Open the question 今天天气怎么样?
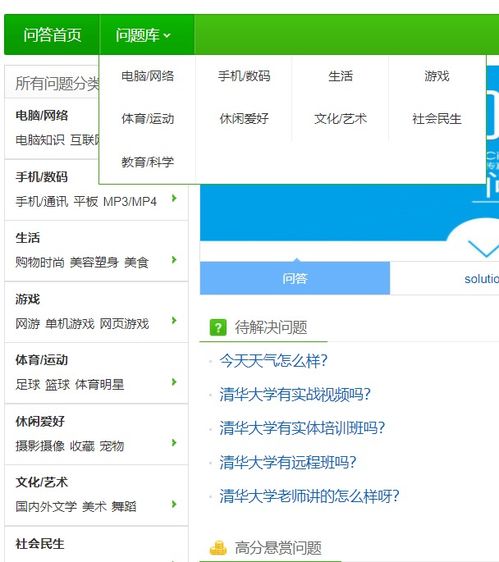The image size is (499, 562). tap(274, 361)
